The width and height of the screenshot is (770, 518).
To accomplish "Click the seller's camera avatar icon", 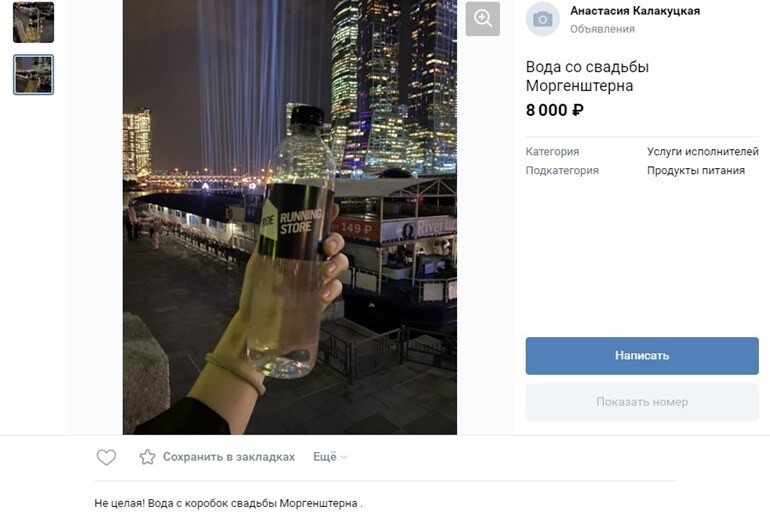I will [542, 19].
